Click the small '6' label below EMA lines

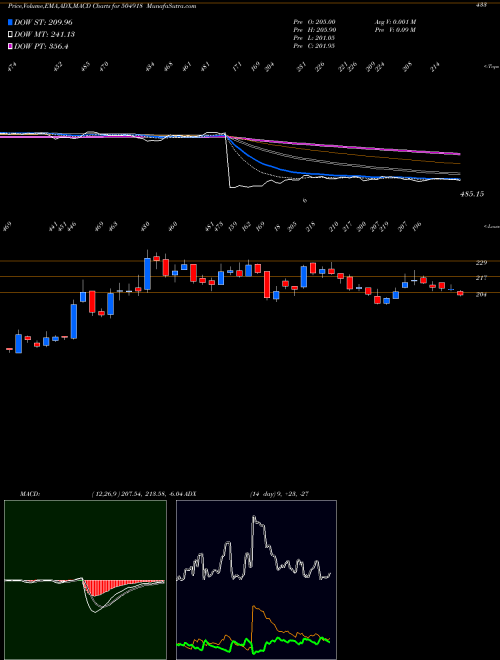click(x=305, y=201)
